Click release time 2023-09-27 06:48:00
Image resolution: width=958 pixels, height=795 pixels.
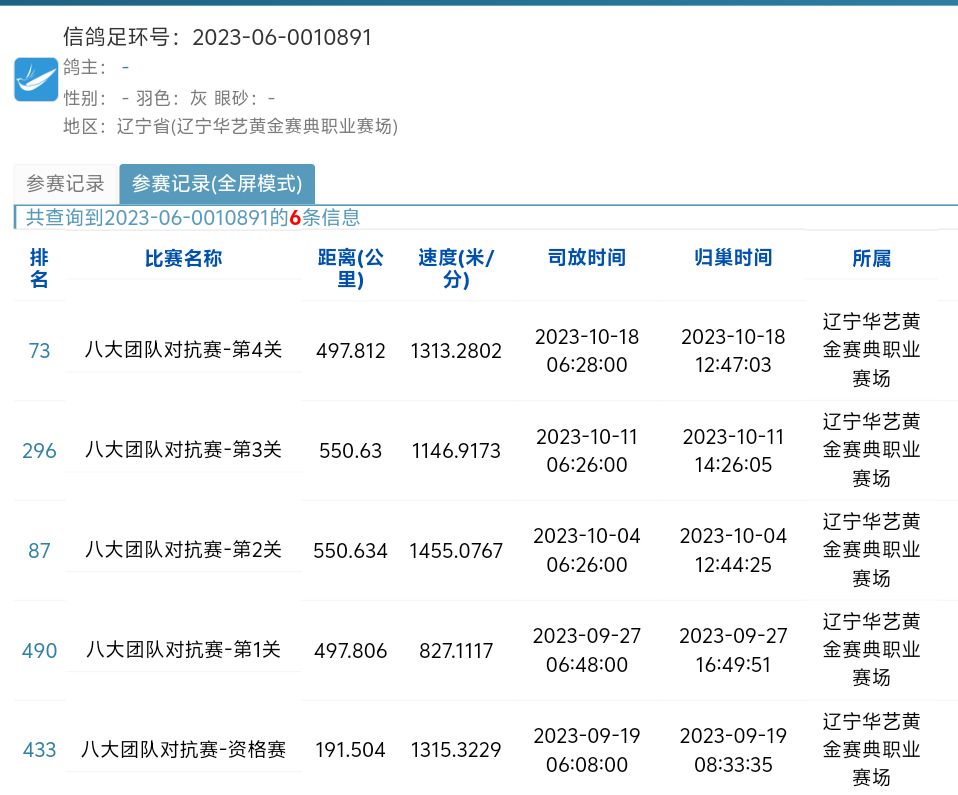click(x=587, y=650)
